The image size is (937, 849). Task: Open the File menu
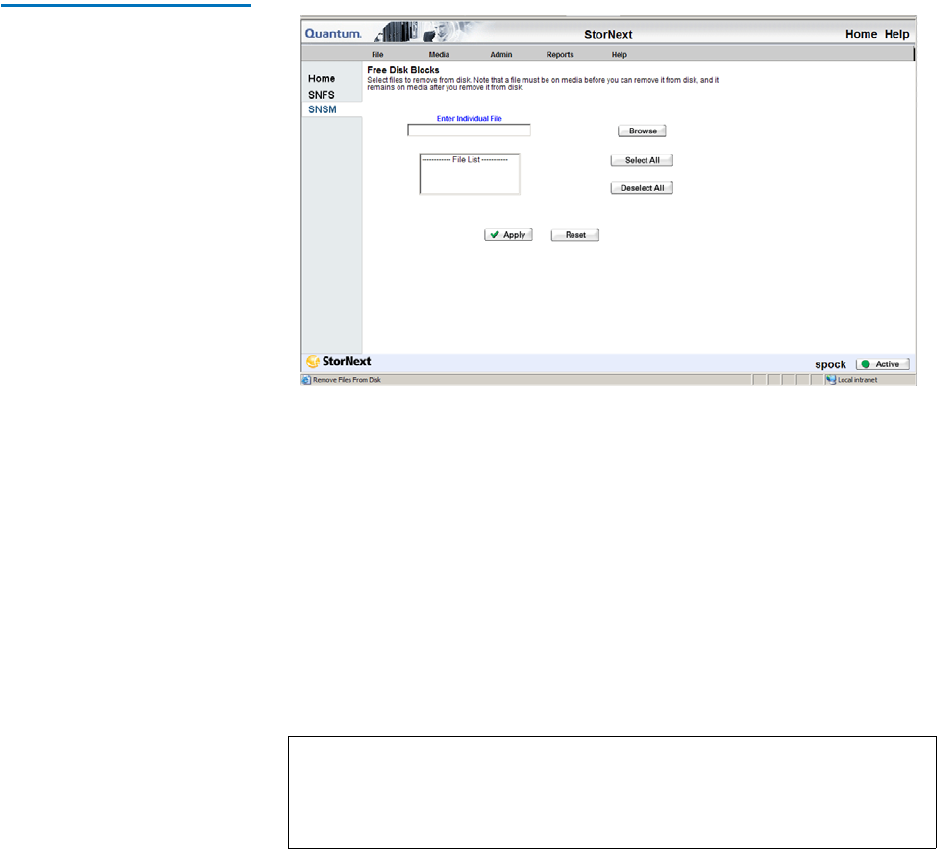coord(378,54)
